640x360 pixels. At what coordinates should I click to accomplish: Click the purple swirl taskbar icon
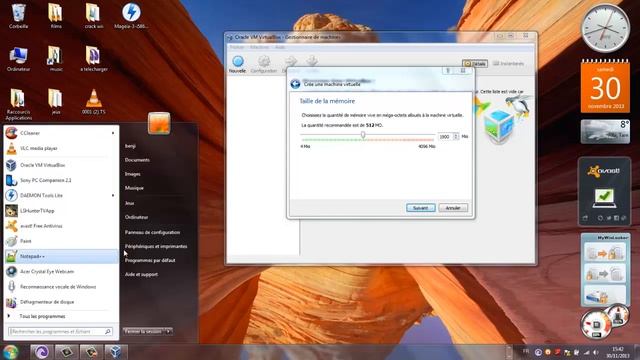(x=41, y=352)
